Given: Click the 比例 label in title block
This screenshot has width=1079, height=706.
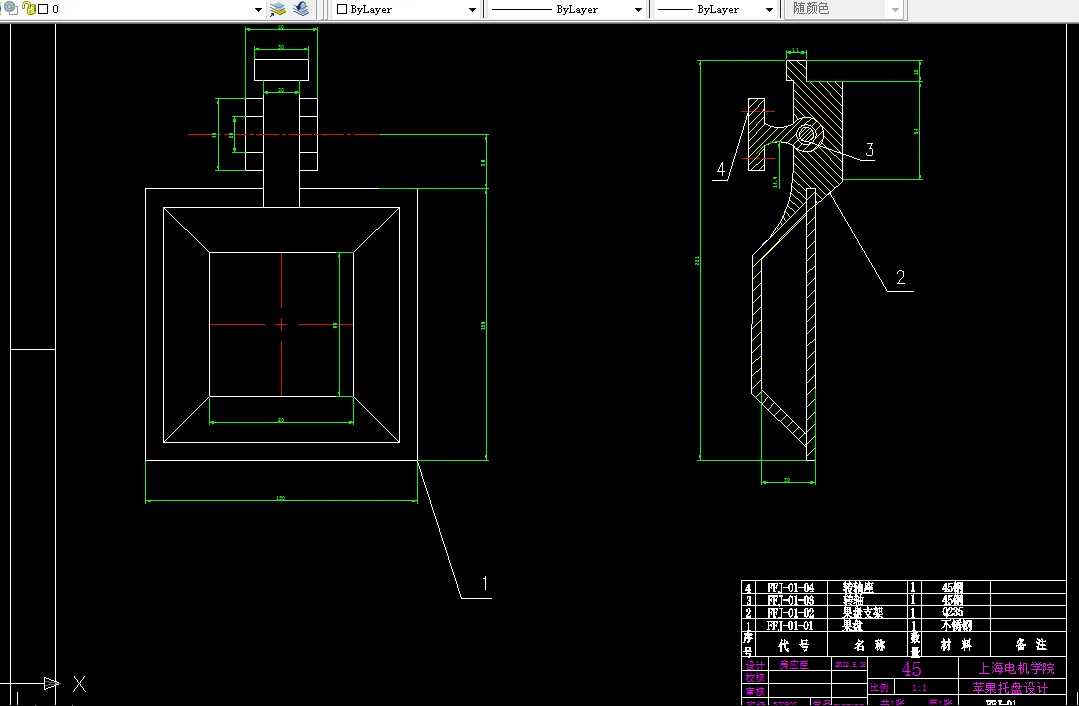Looking at the screenshot, I should click(879, 687).
